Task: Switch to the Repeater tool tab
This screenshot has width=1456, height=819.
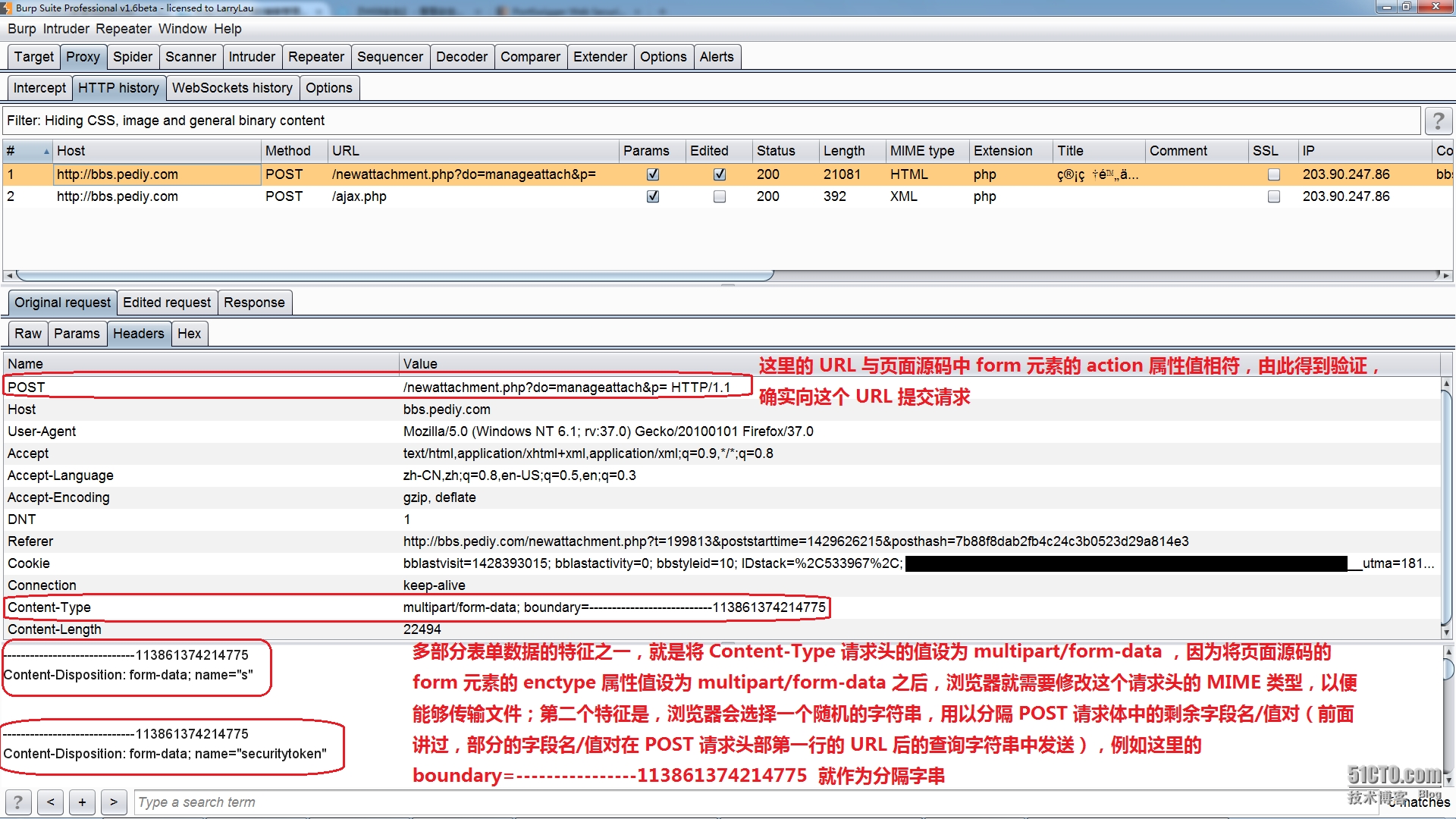Action: pyautogui.click(x=316, y=57)
